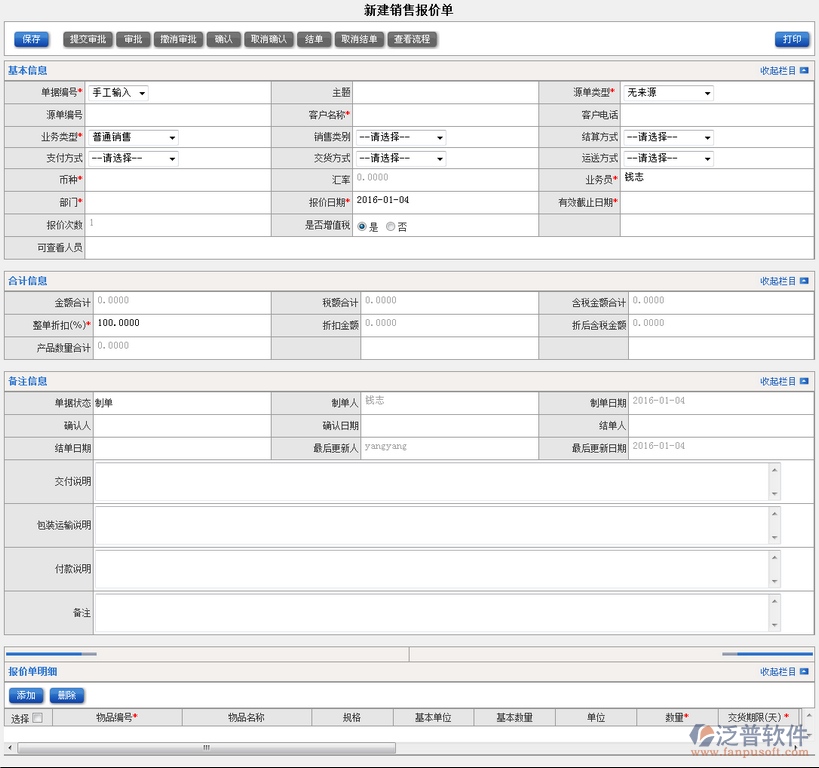Select the 是 radio for 是否增值税
Viewport: 819px width, 768px height.
tap(362, 227)
